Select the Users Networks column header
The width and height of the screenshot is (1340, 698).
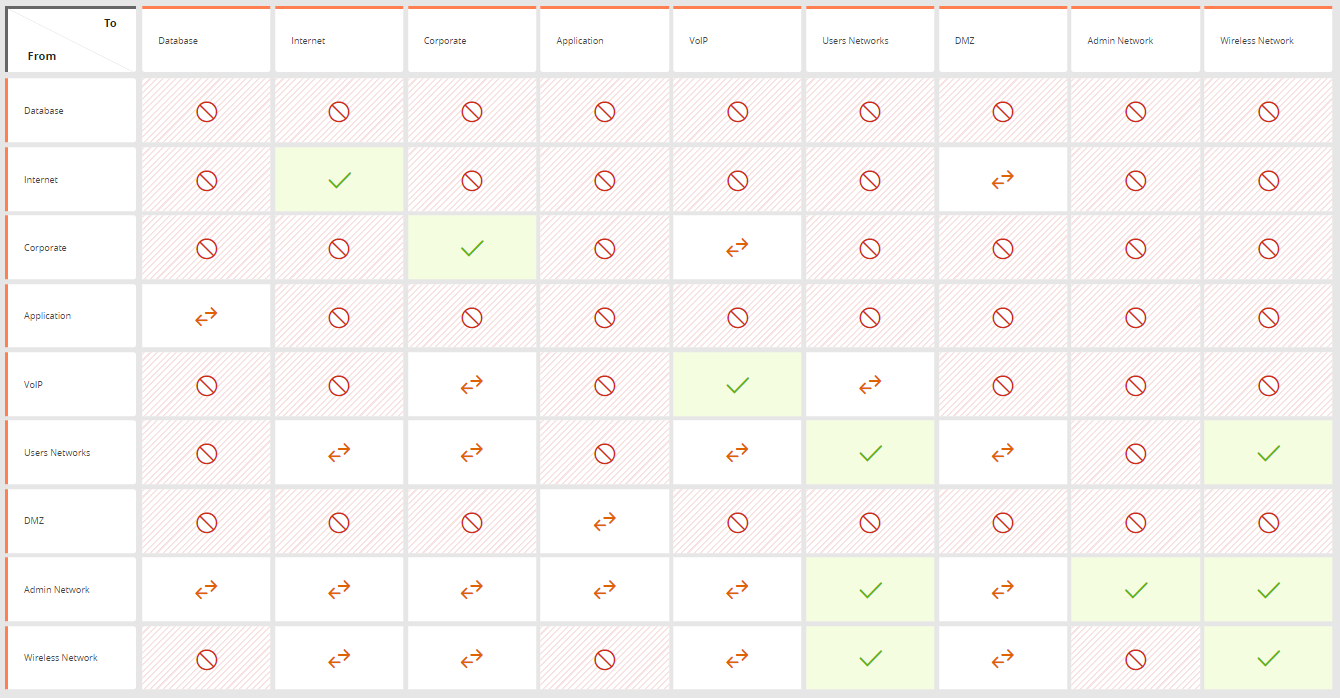tap(870, 41)
